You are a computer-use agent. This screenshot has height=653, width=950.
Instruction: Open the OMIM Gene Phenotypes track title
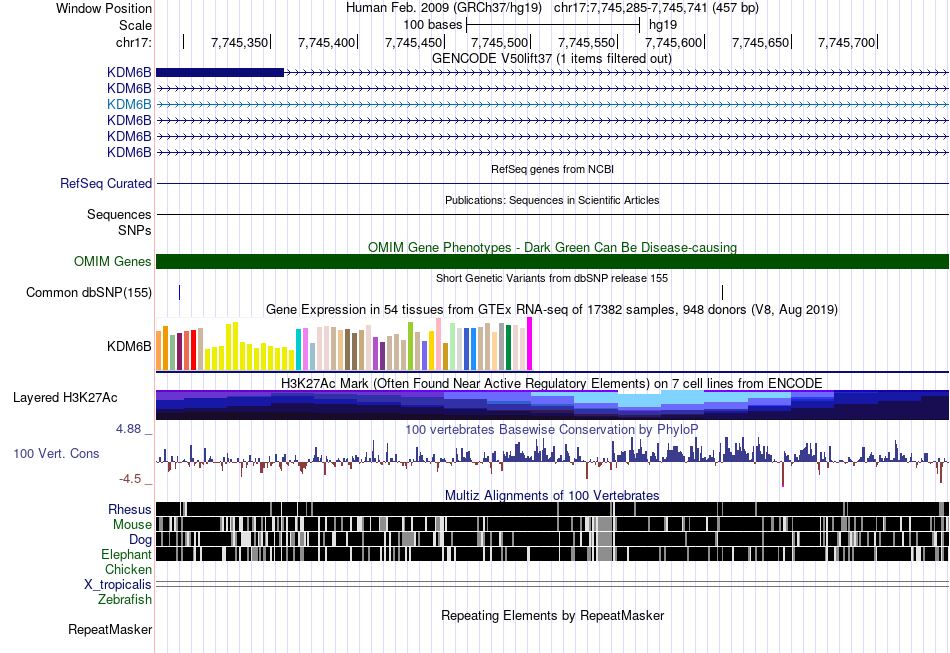coord(553,247)
